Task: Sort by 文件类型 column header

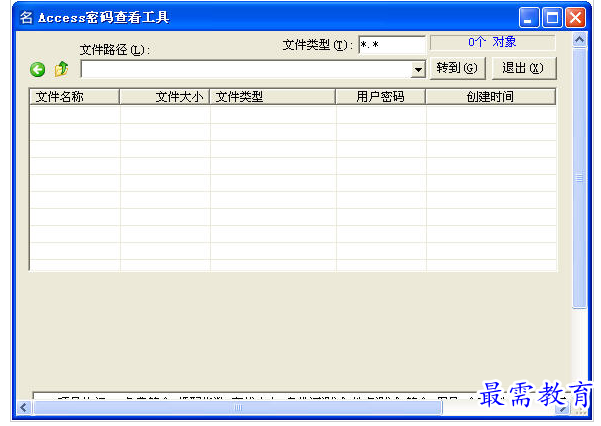Action: 273,97
